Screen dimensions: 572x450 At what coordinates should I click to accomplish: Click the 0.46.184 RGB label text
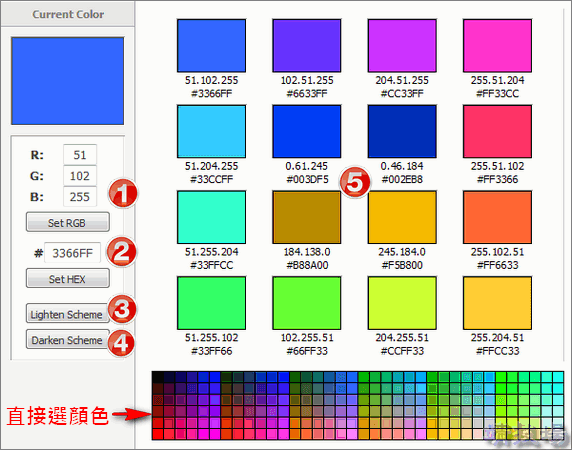point(402,166)
